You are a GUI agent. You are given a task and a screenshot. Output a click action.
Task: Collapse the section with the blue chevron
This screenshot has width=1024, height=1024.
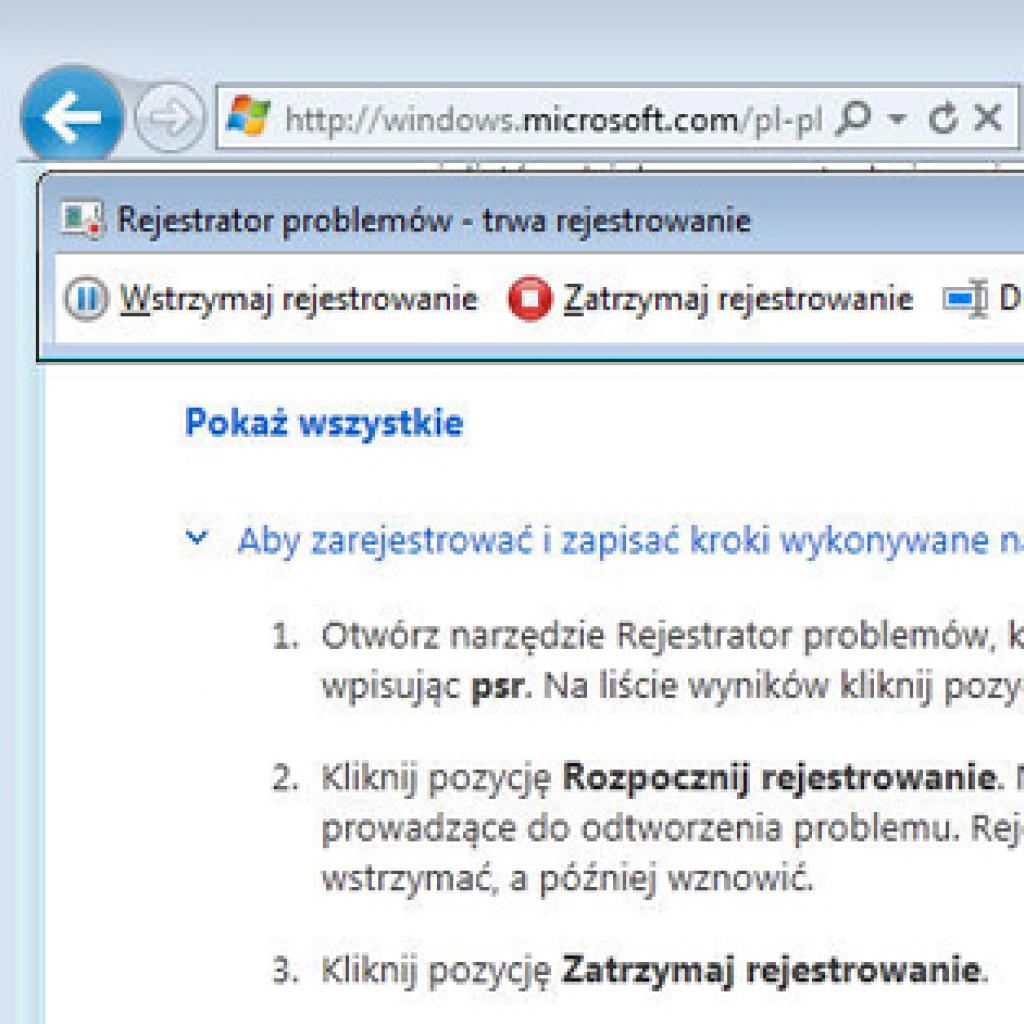197,538
